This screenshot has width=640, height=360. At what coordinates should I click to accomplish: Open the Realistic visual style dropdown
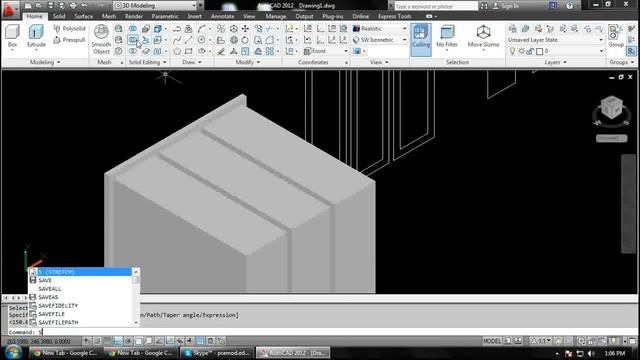pos(380,29)
